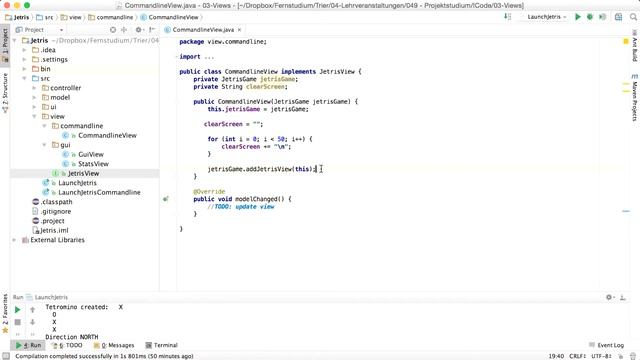Select .gitignore file in tree
640x360 pixels.
pyautogui.click(x=56, y=211)
